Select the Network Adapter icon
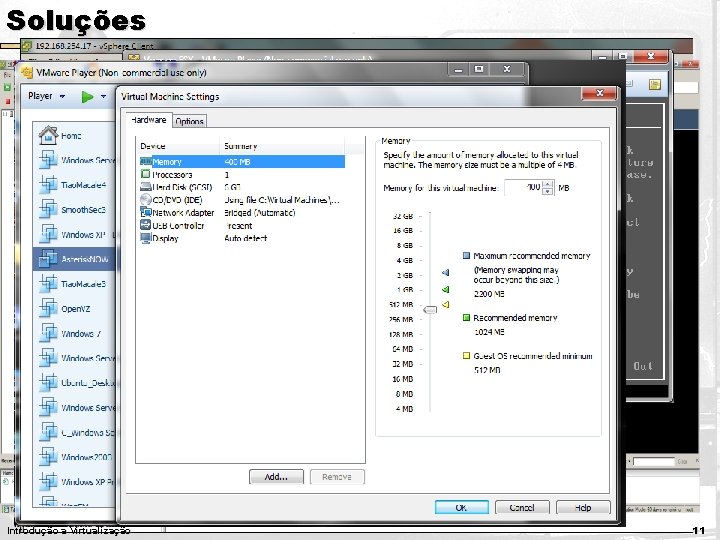720x540 pixels. [x=146, y=212]
